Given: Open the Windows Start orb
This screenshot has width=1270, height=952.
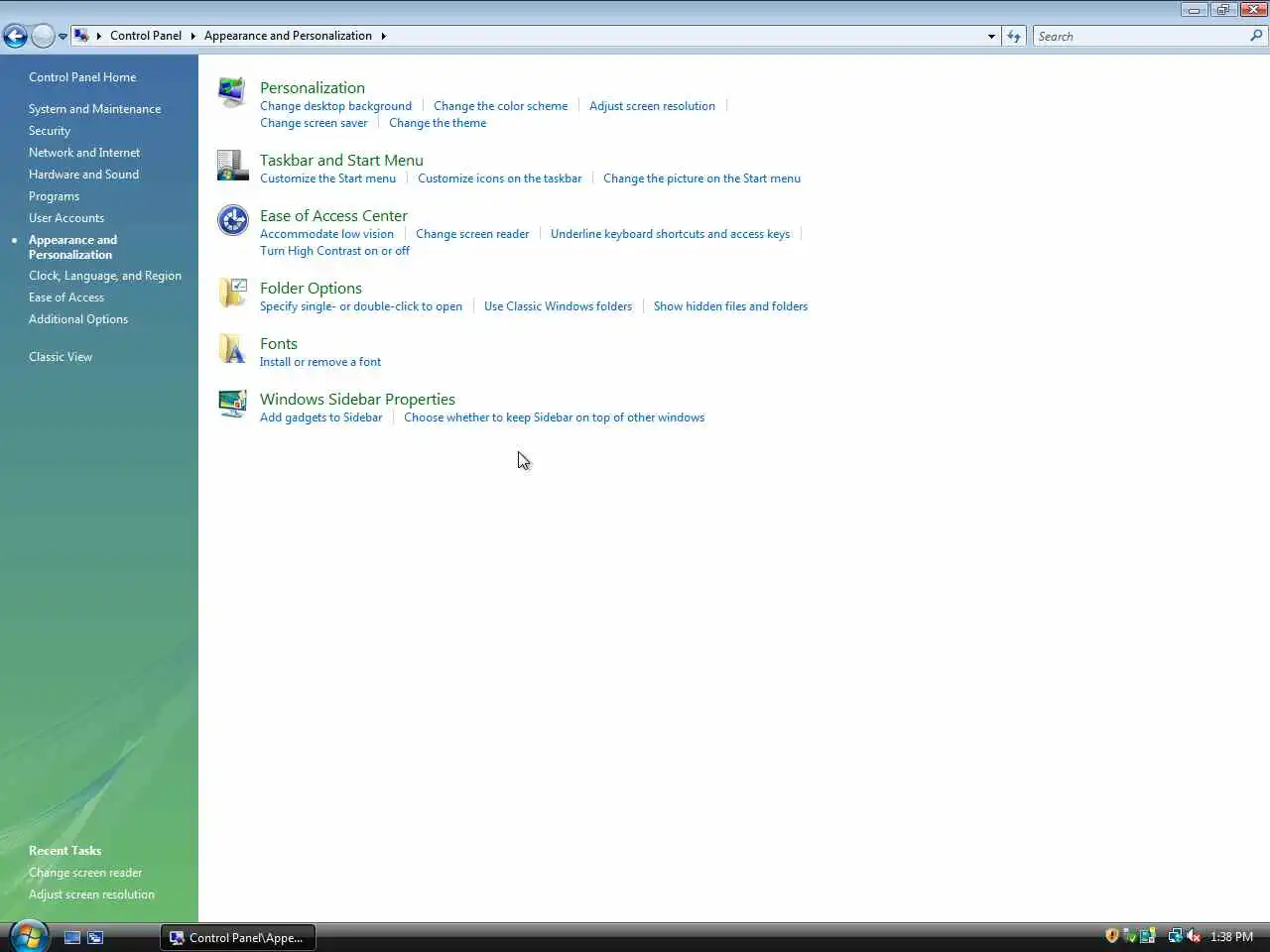Looking at the screenshot, I should point(28,936).
